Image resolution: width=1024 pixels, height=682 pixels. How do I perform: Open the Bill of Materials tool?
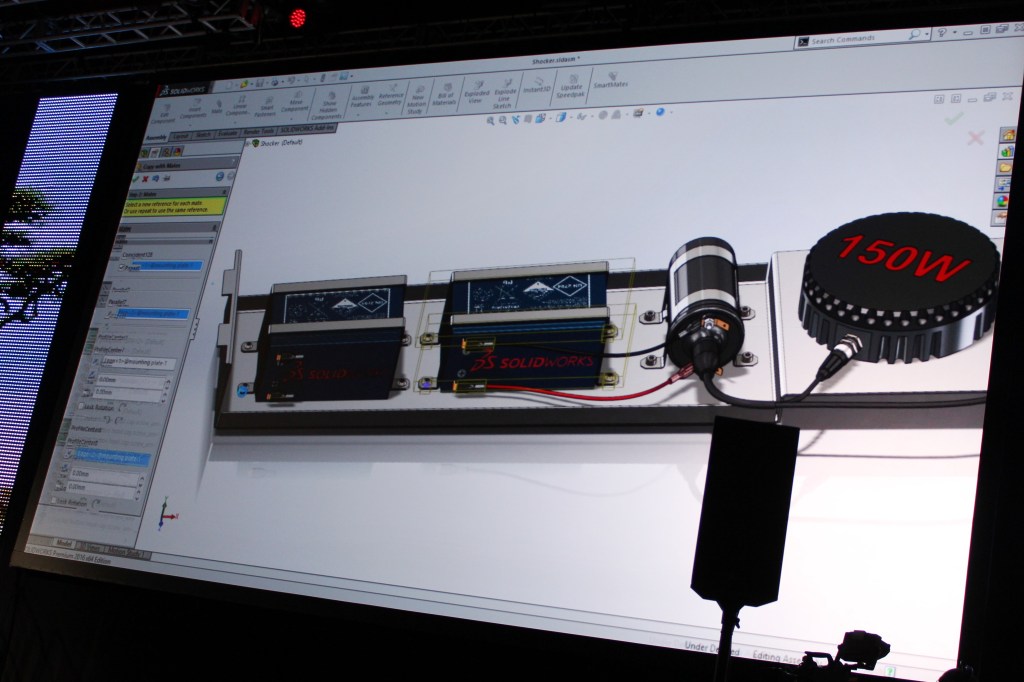click(444, 95)
